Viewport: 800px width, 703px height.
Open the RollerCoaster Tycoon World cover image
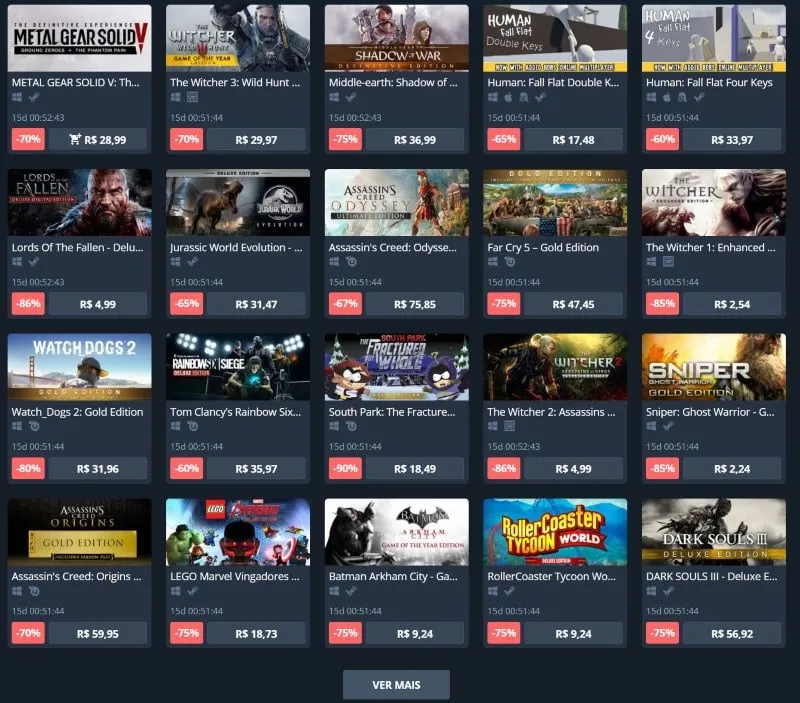point(555,532)
